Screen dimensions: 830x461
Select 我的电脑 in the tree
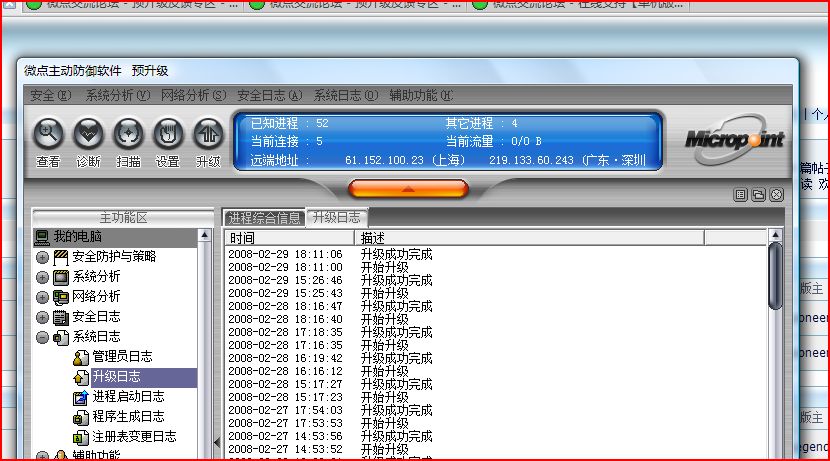77,237
